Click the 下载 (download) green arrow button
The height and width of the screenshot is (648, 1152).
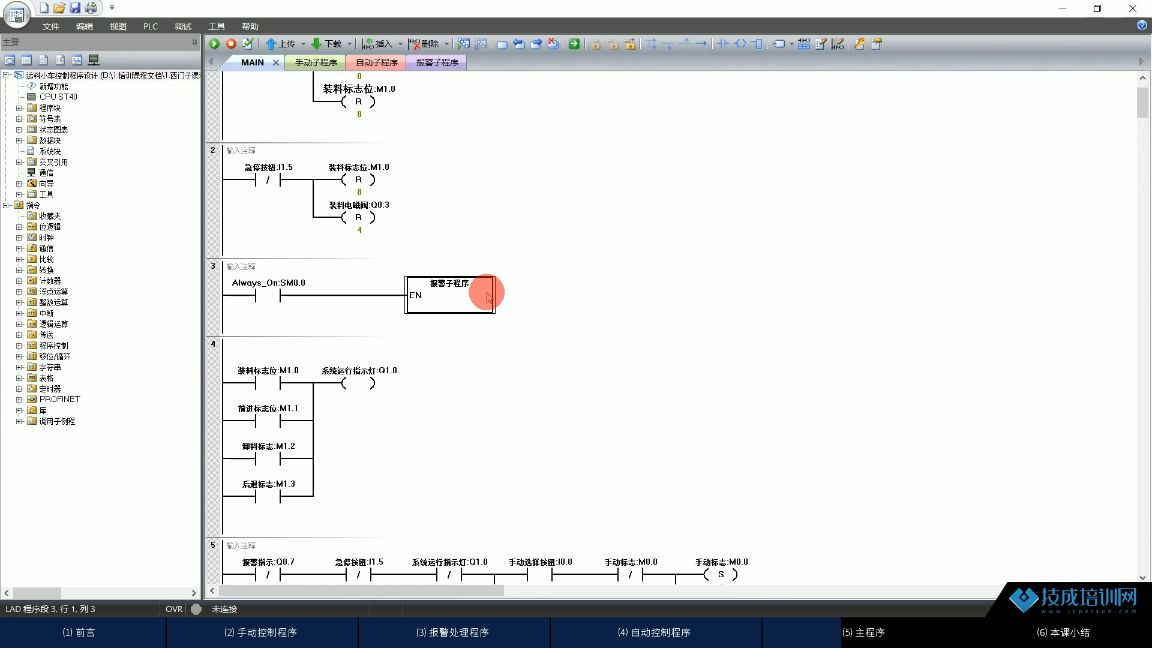tap(326, 44)
